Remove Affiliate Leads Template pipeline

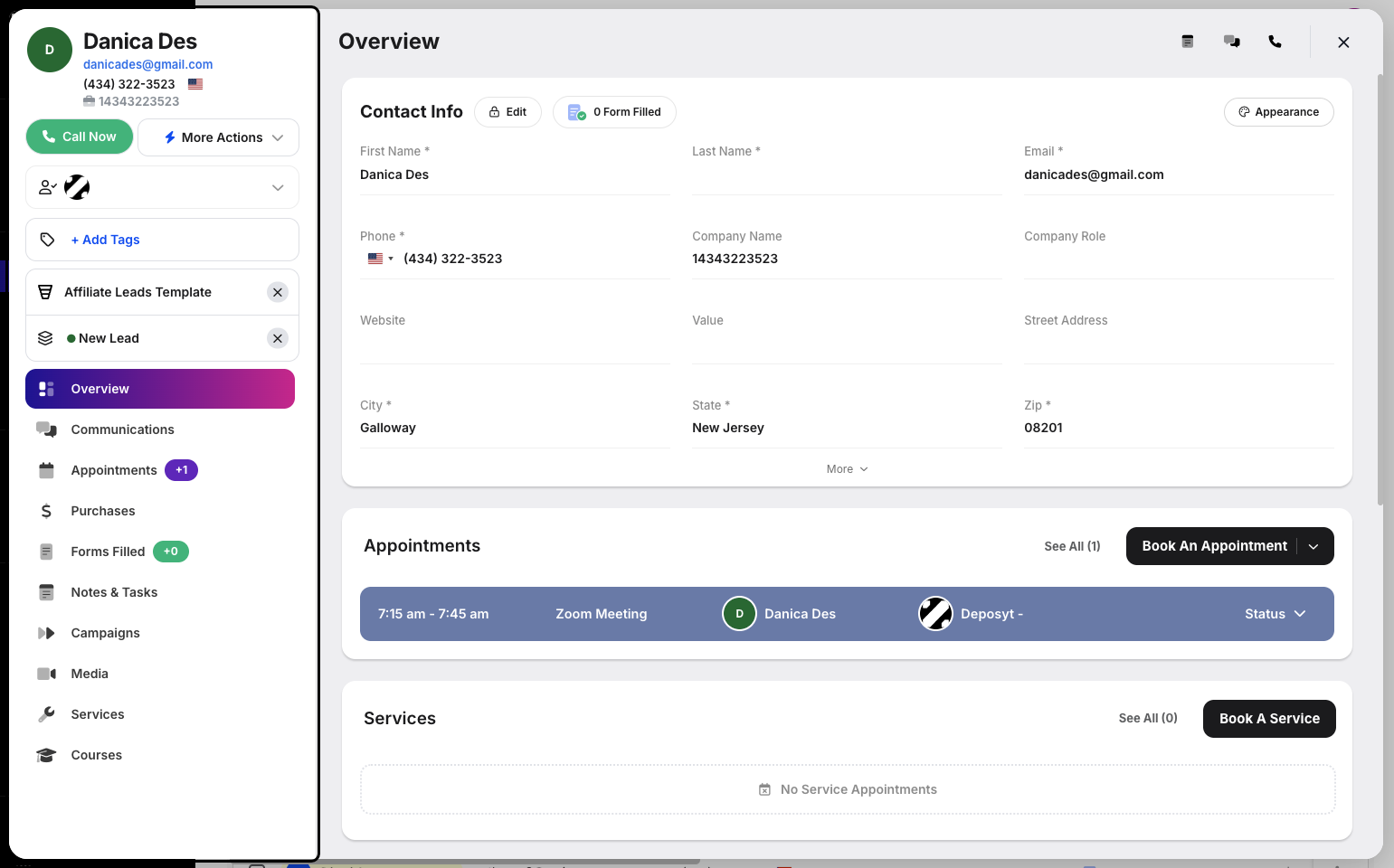coord(278,292)
